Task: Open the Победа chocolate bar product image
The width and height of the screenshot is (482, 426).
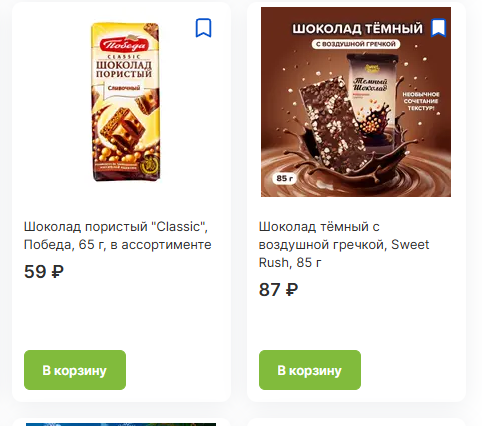Action: 125,102
